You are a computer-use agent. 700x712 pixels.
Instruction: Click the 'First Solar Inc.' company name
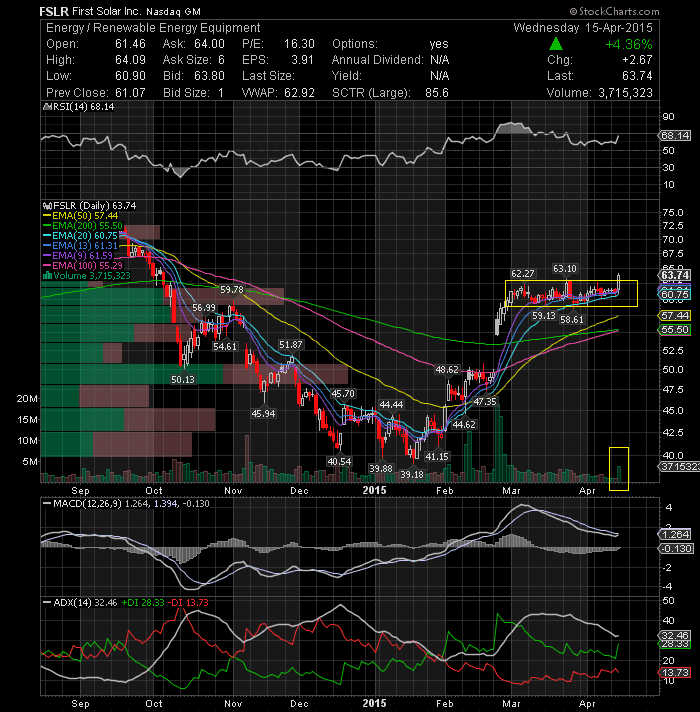click(106, 11)
